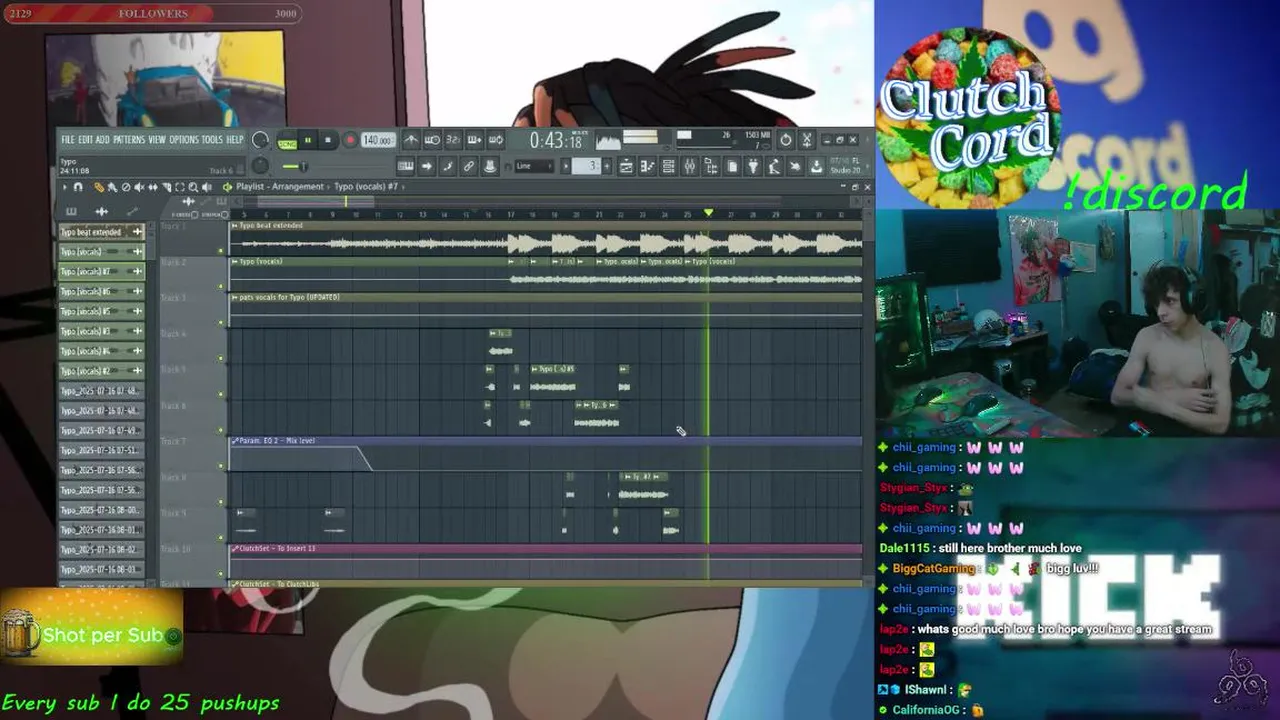Select the playlist slice tool
1280x720 pixels.
[166, 187]
